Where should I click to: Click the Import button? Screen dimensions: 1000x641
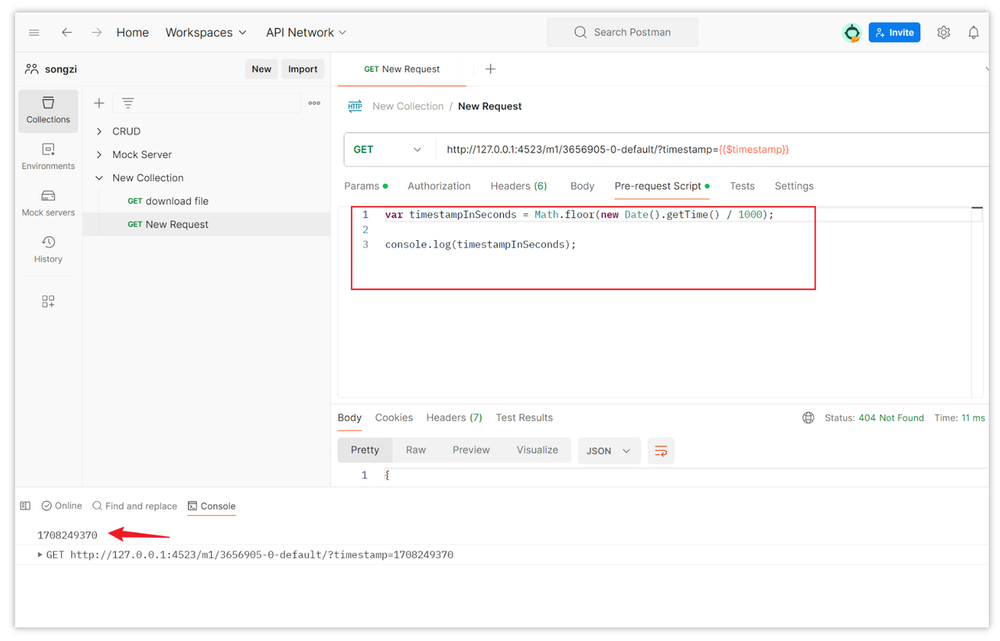tap(302, 69)
